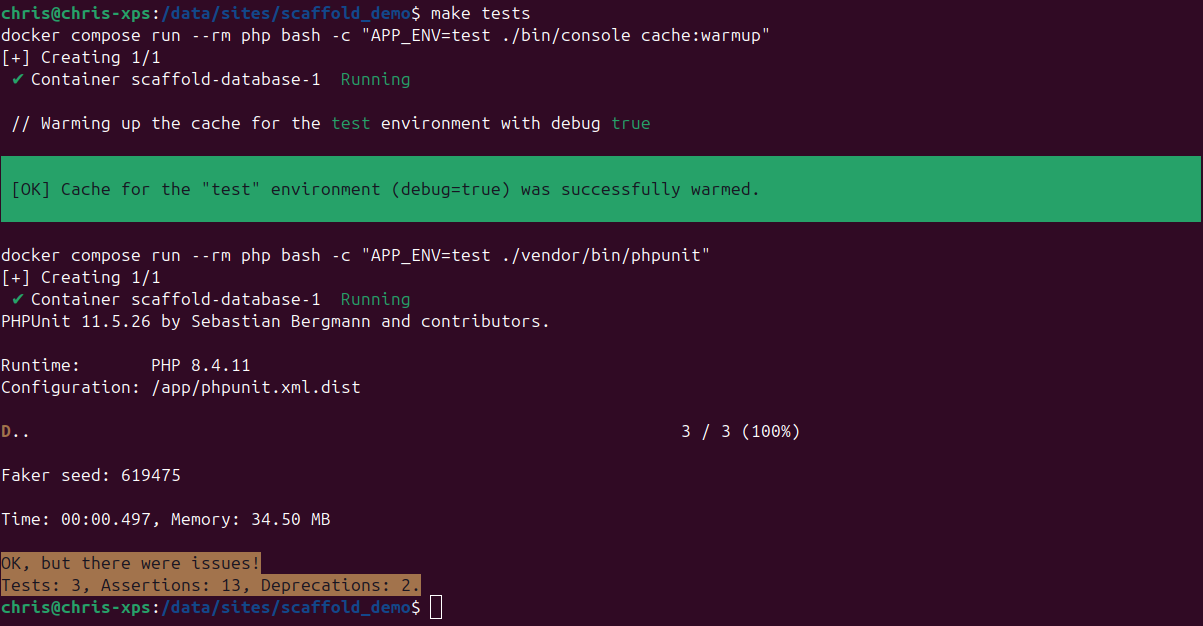Click the green "[OK] Cache" success banner
1203x626 pixels.
pyautogui.click(x=600, y=189)
